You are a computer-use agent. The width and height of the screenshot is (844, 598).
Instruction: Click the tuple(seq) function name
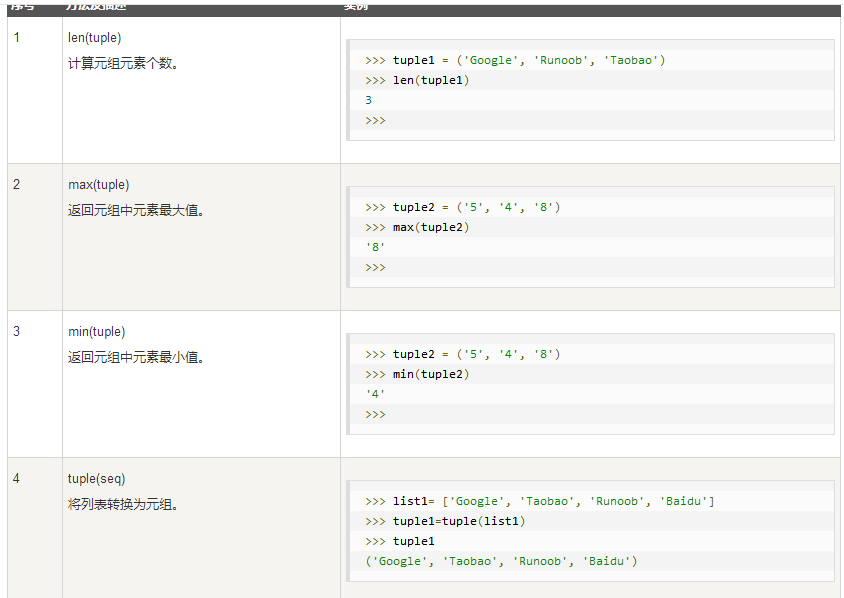(x=96, y=479)
